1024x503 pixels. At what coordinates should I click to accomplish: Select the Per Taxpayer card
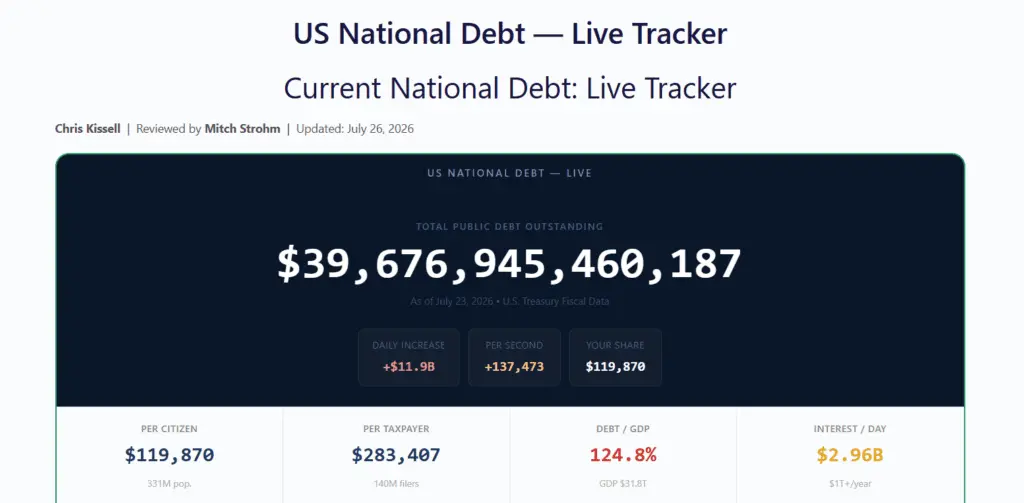point(396,455)
